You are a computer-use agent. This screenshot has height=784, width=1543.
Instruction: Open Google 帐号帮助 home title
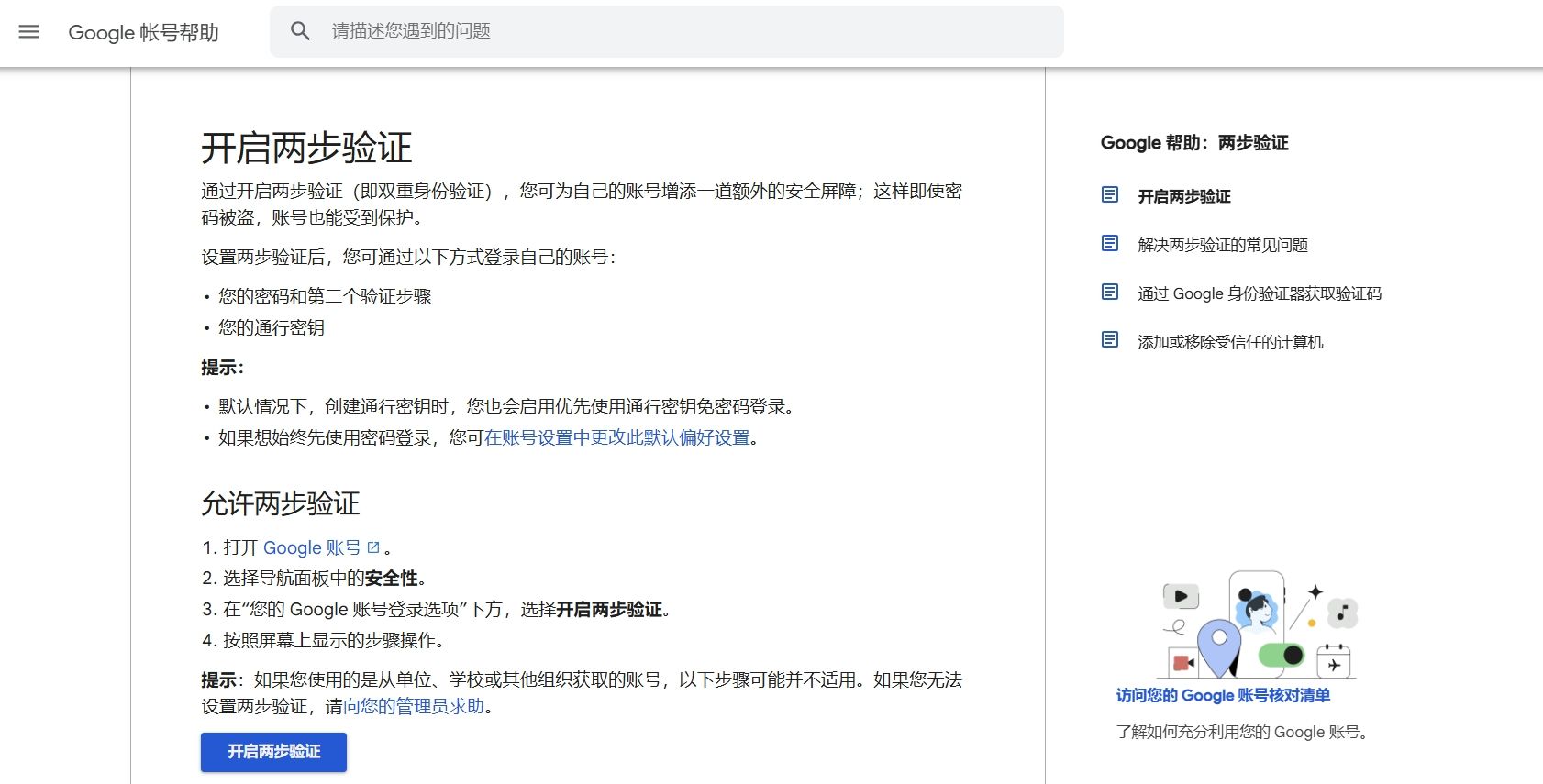(144, 33)
